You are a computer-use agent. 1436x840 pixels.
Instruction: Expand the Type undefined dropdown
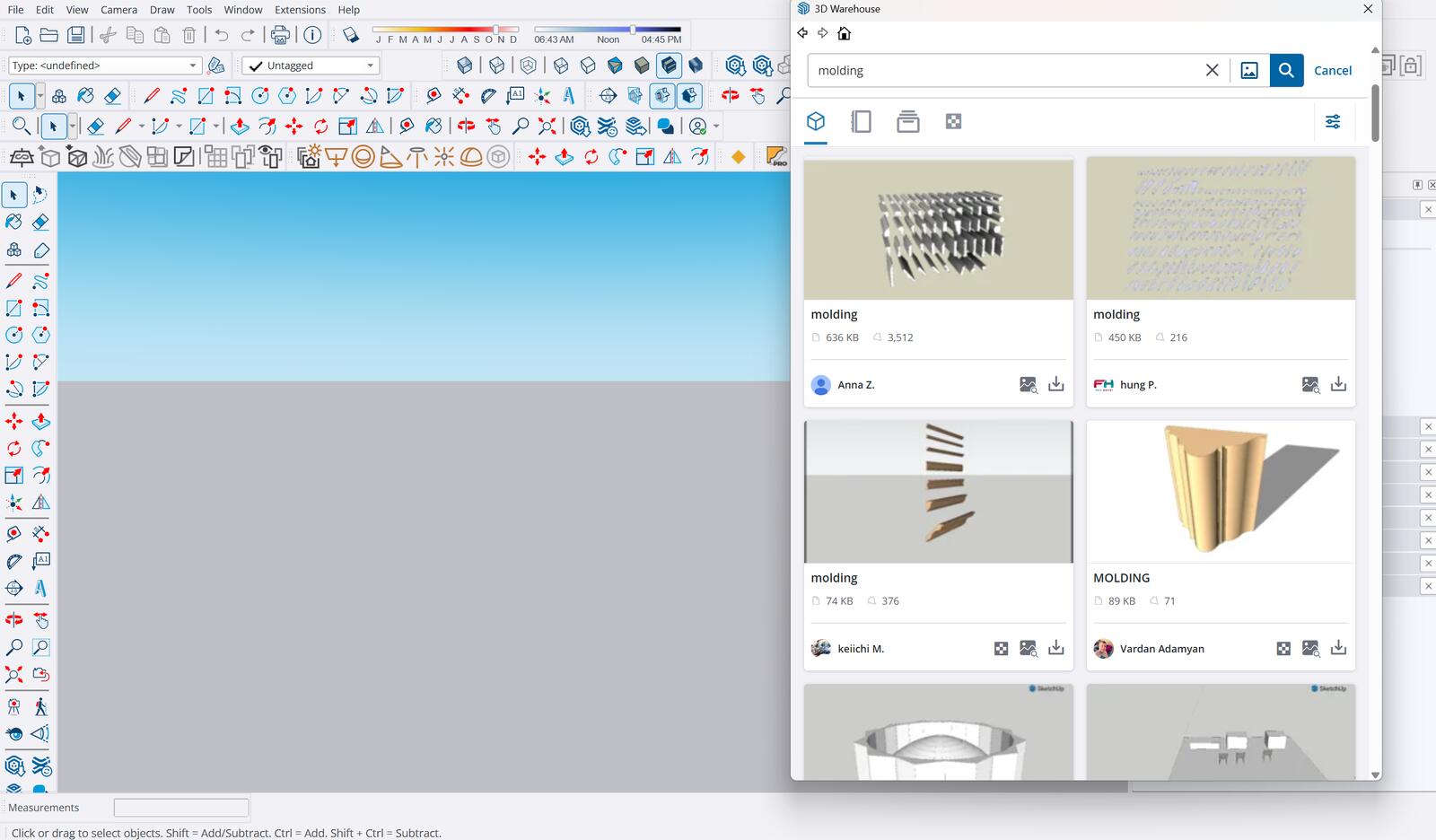[x=104, y=66]
